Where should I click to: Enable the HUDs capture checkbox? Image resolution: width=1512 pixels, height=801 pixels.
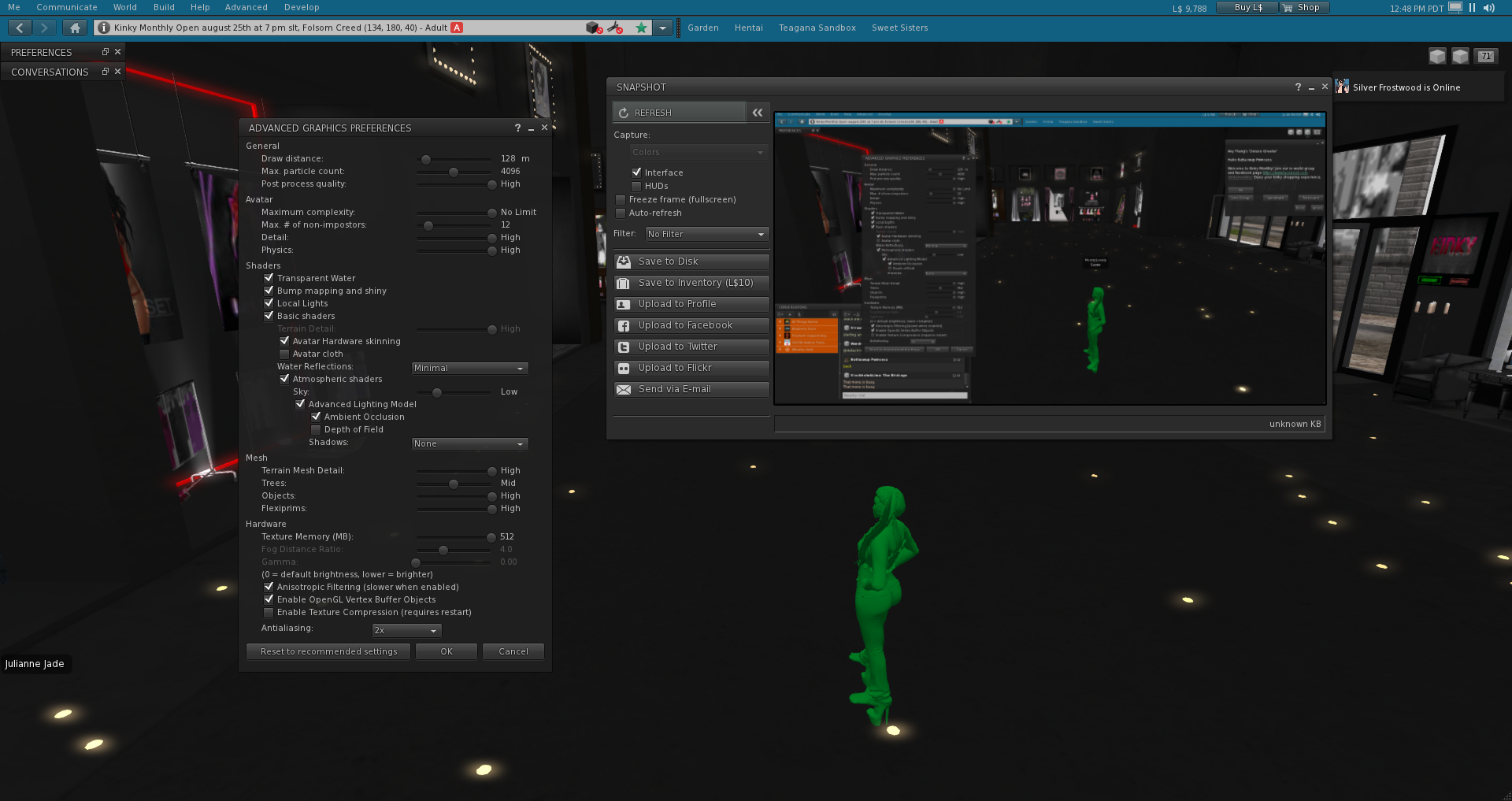(x=636, y=186)
